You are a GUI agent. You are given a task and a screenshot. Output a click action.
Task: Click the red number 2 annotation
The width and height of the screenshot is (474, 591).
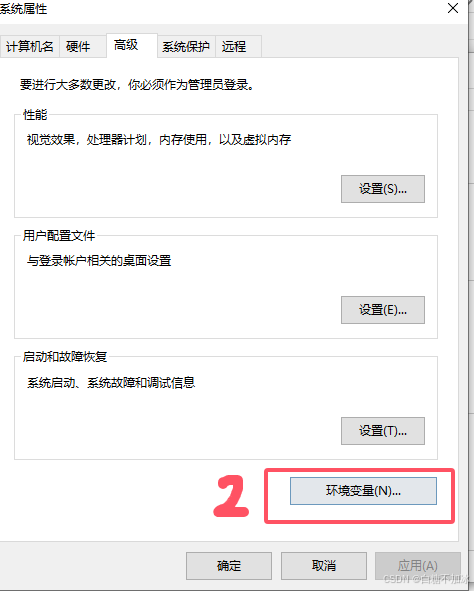point(231,496)
